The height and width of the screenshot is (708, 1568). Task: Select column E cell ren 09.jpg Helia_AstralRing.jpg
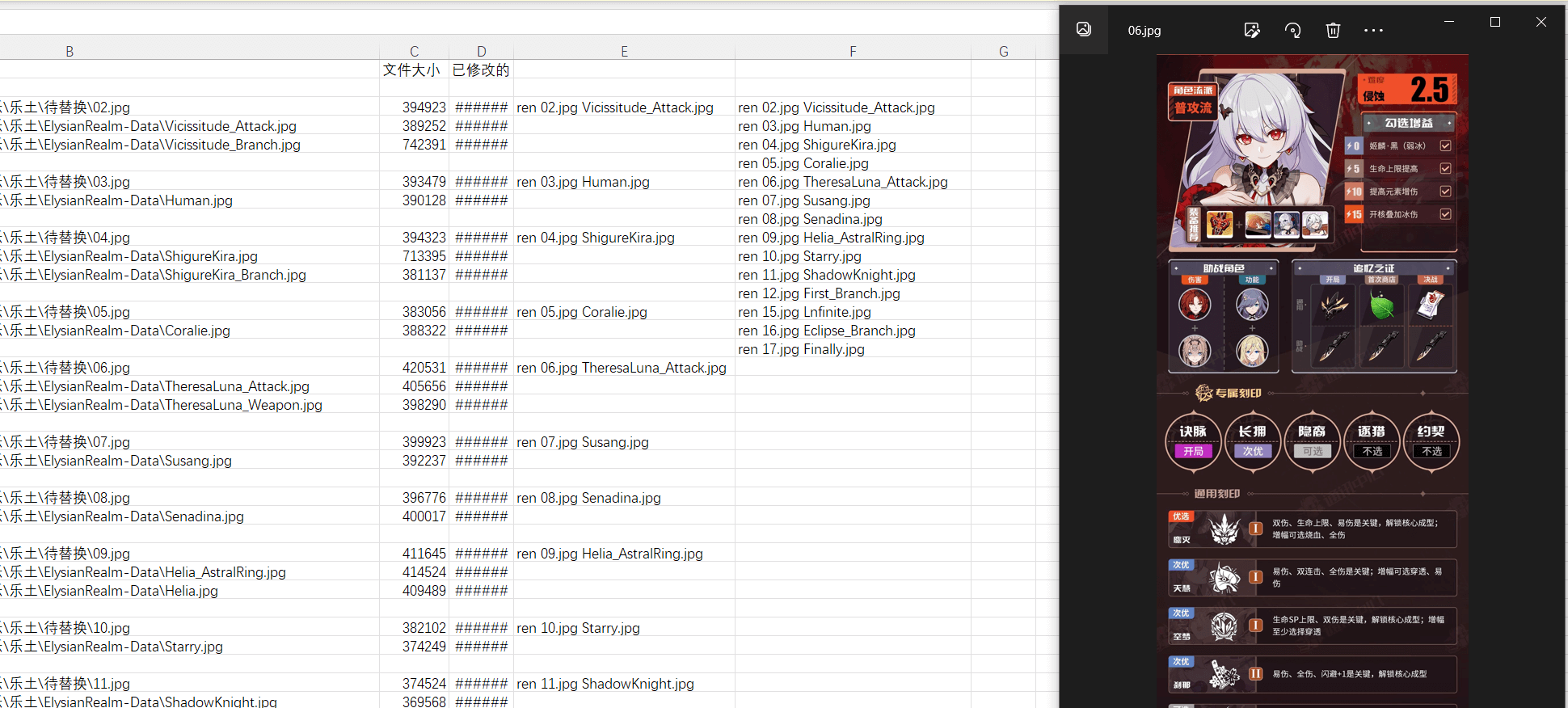pyautogui.click(x=624, y=553)
